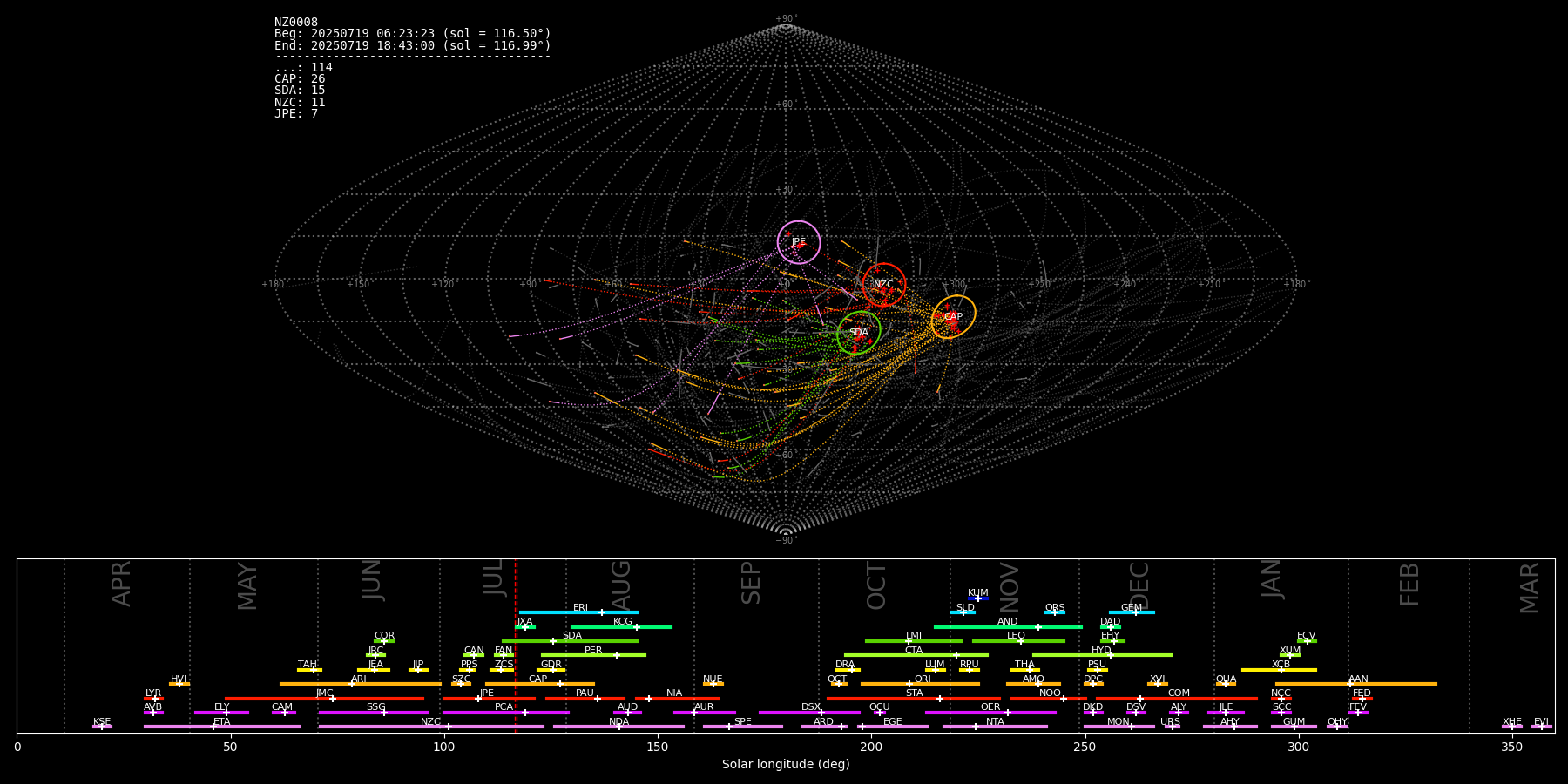Click the JXA shower bar in timeline
Viewport: 1568px width, 784px height.
525,626
